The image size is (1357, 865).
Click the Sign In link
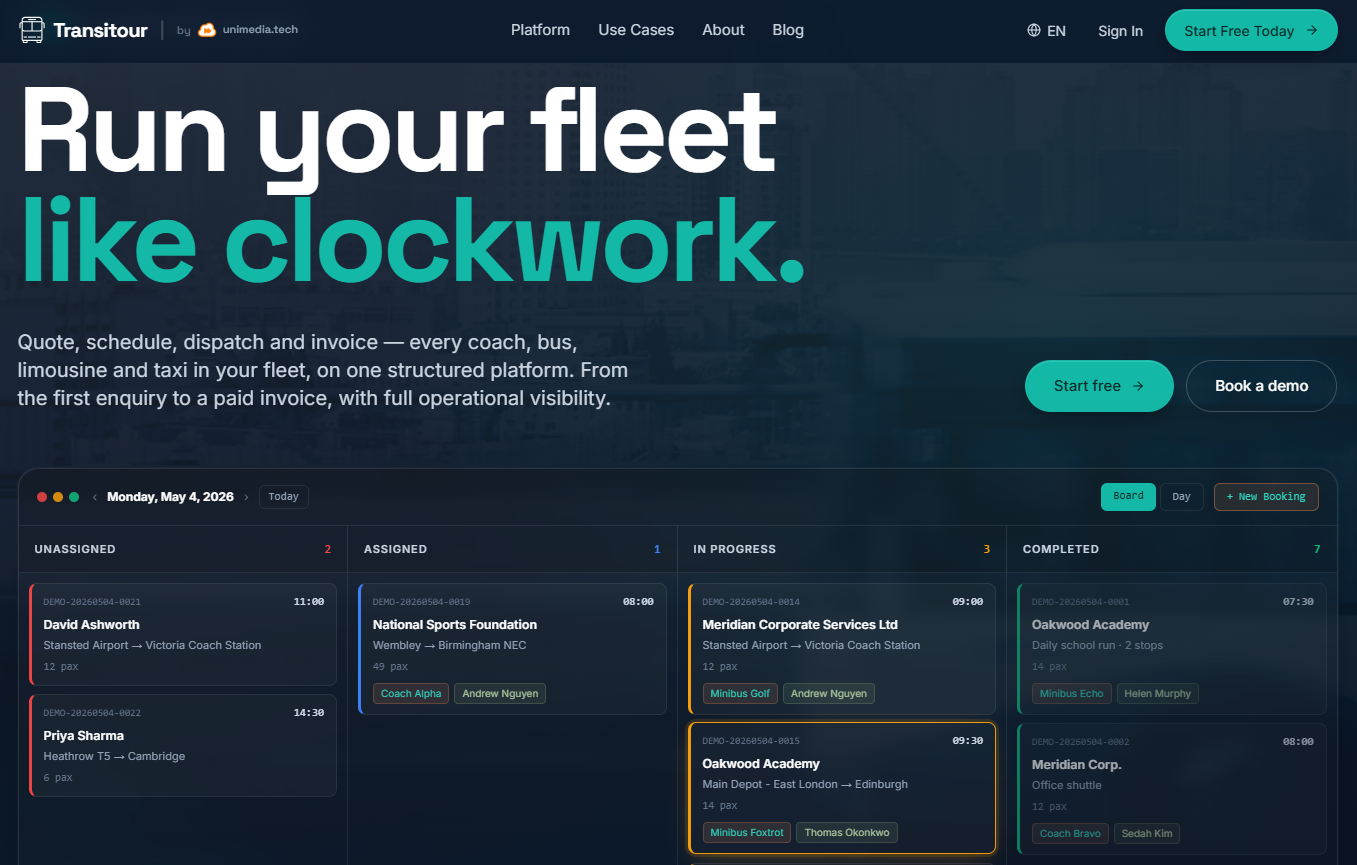pyautogui.click(x=1120, y=31)
